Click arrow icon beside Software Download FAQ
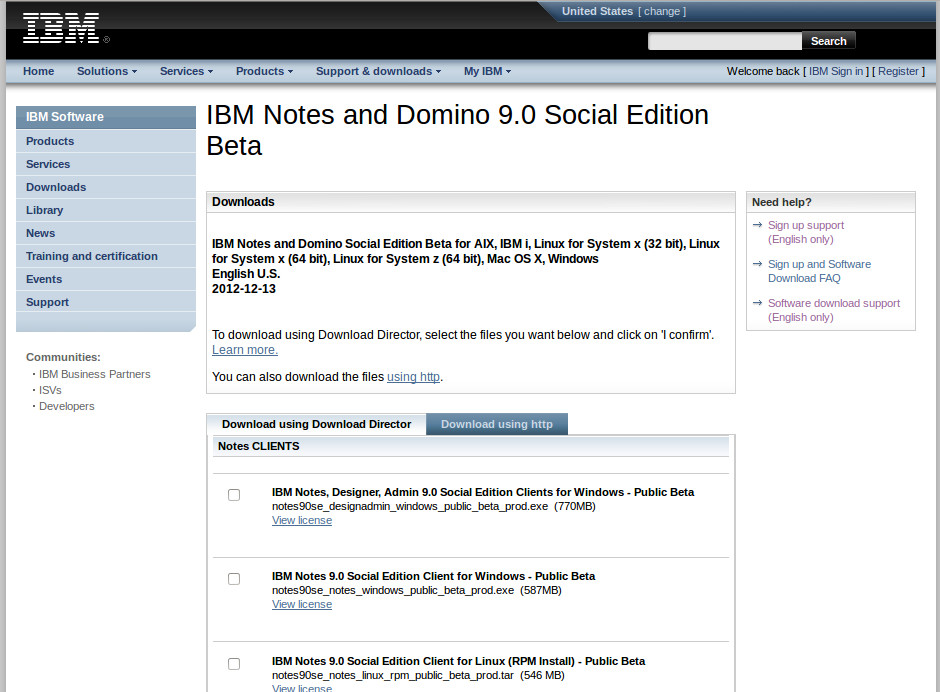The width and height of the screenshot is (940, 692). click(757, 264)
